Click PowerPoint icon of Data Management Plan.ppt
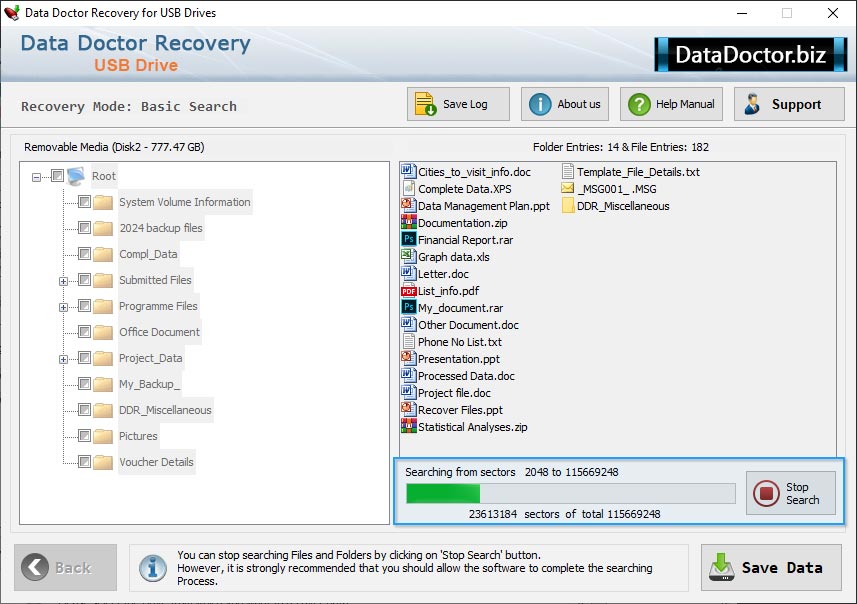 408,206
